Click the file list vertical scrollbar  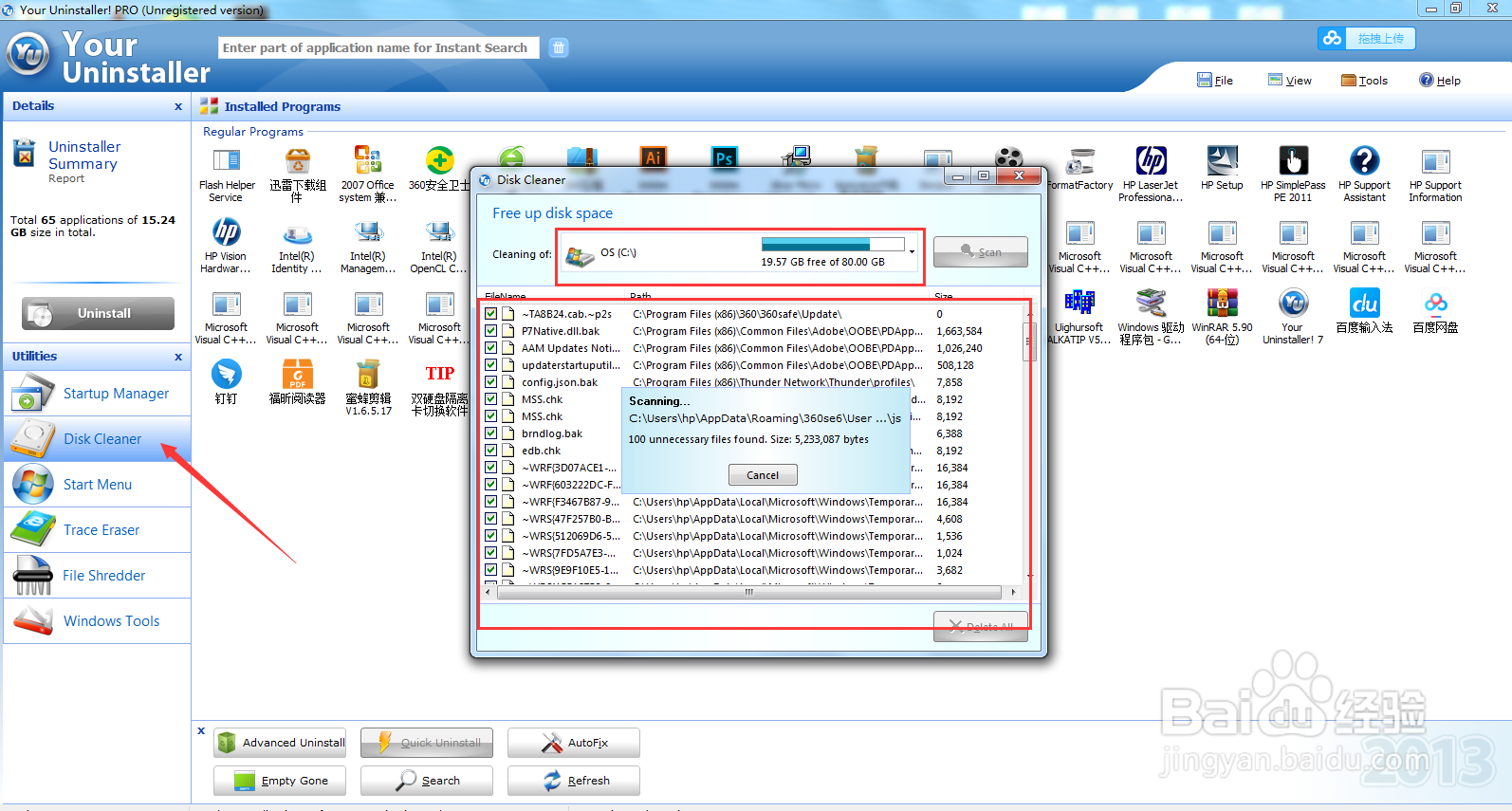[x=1029, y=341]
